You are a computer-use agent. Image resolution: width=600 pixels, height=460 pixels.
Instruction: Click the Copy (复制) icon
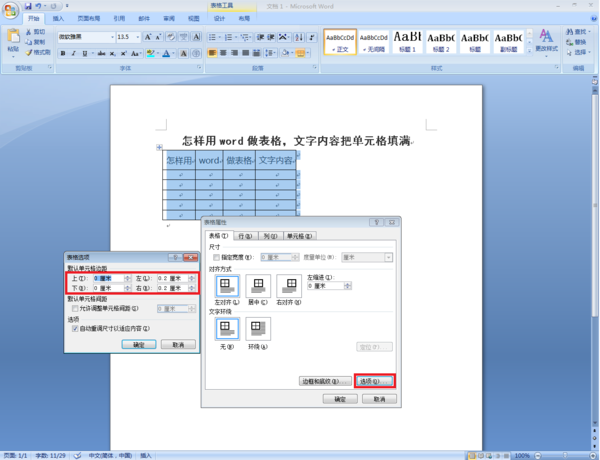pyautogui.click(x=28, y=42)
